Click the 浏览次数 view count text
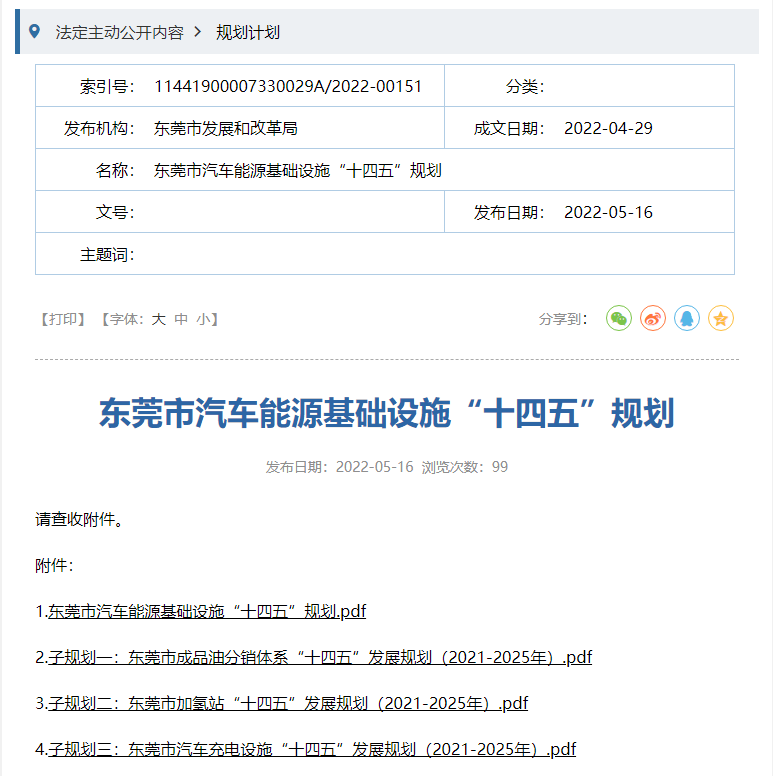The image size is (773, 776). (x=465, y=467)
